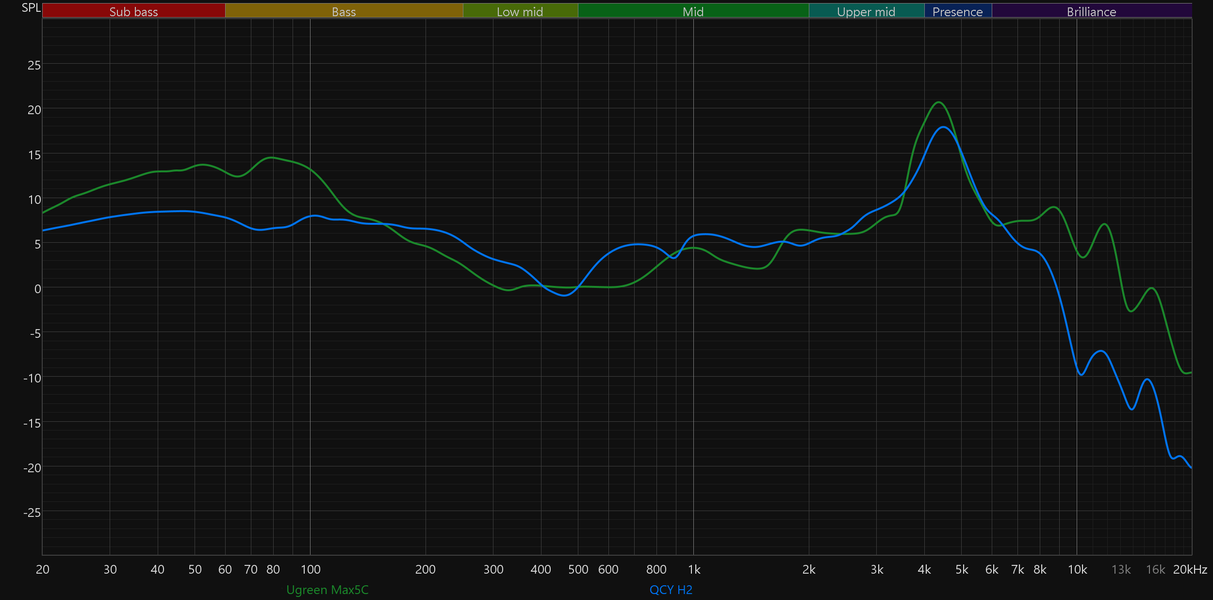
Task: Toggle the QCY H2 legend label
Action: coord(671,590)
